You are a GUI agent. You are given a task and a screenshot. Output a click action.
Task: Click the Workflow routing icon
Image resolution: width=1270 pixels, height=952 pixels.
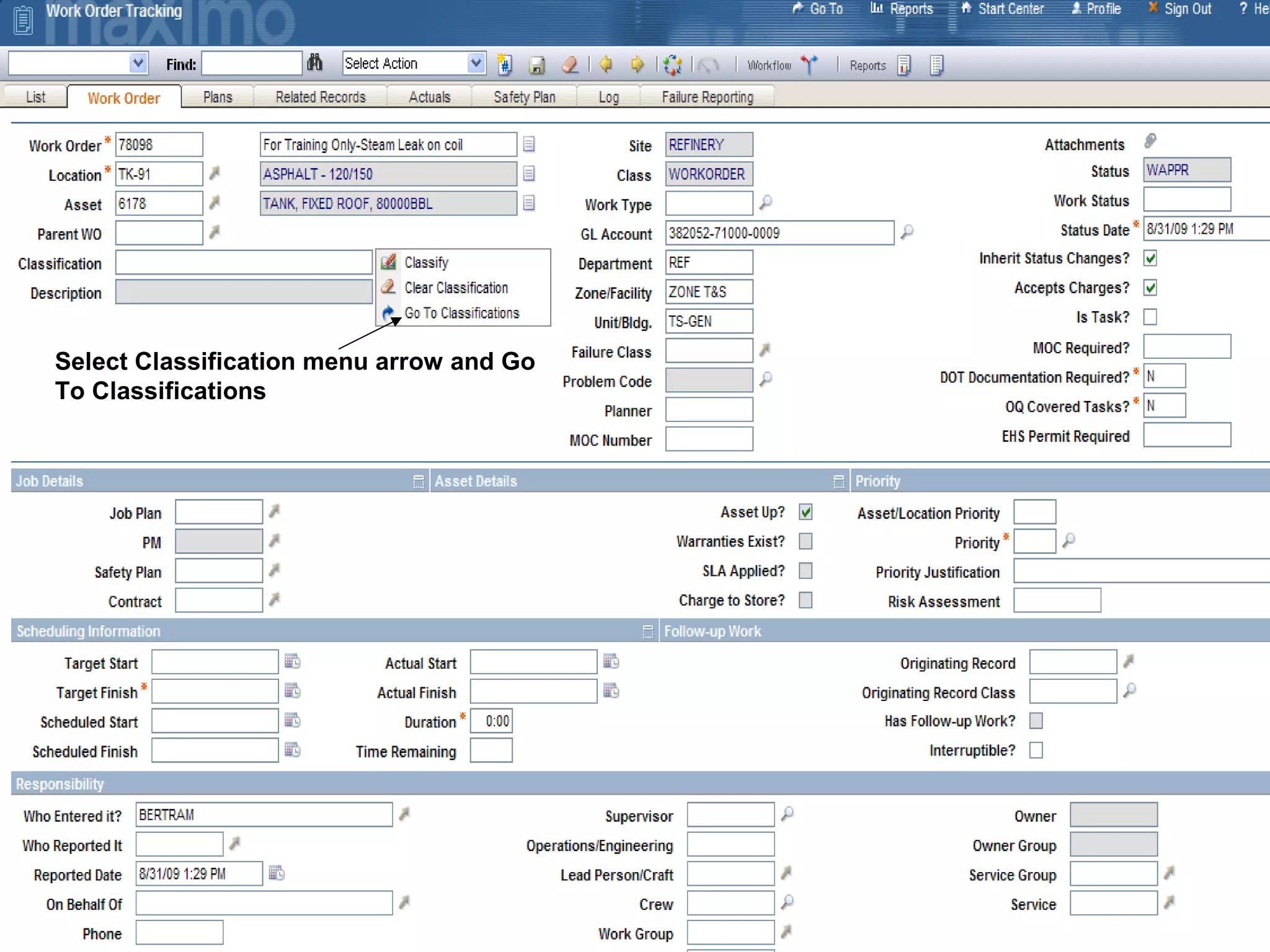click(809, 64)
